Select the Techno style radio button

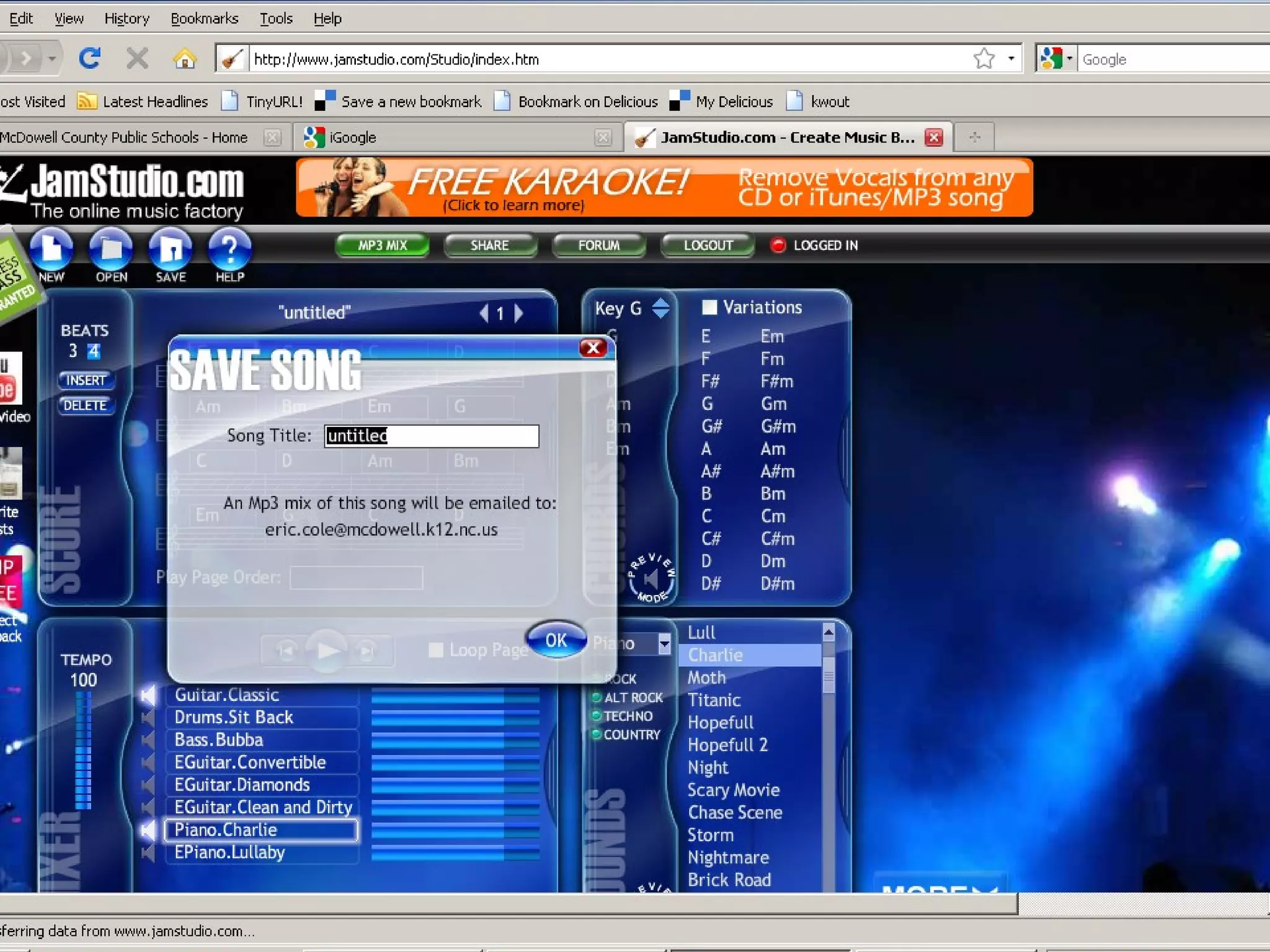tap(597, 716)
